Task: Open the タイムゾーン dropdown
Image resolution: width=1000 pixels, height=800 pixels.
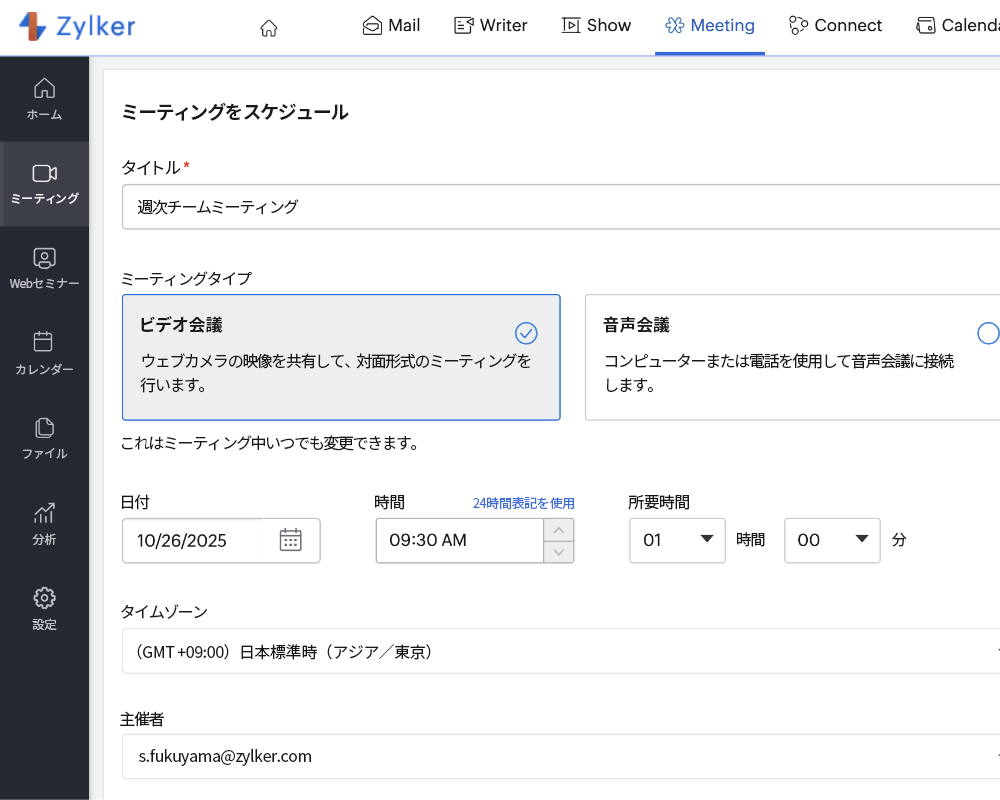Action: [x=561, y=651]
